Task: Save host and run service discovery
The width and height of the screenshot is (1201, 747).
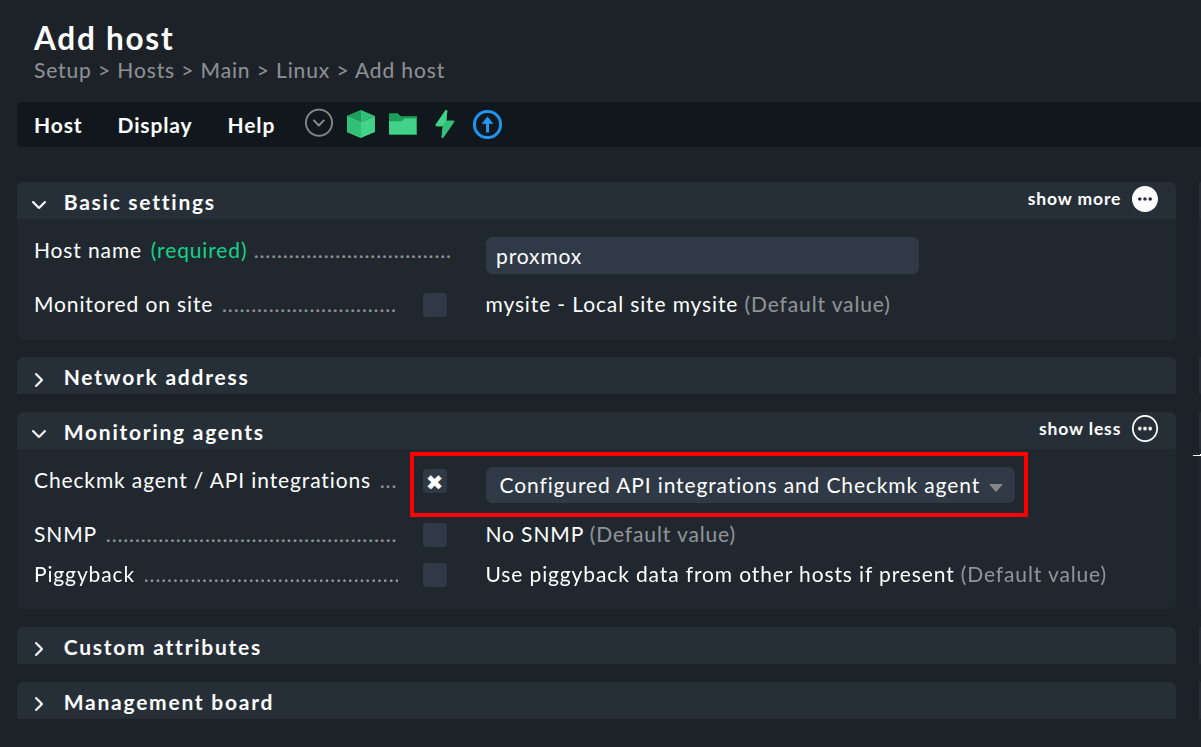Action: (360, 124)
